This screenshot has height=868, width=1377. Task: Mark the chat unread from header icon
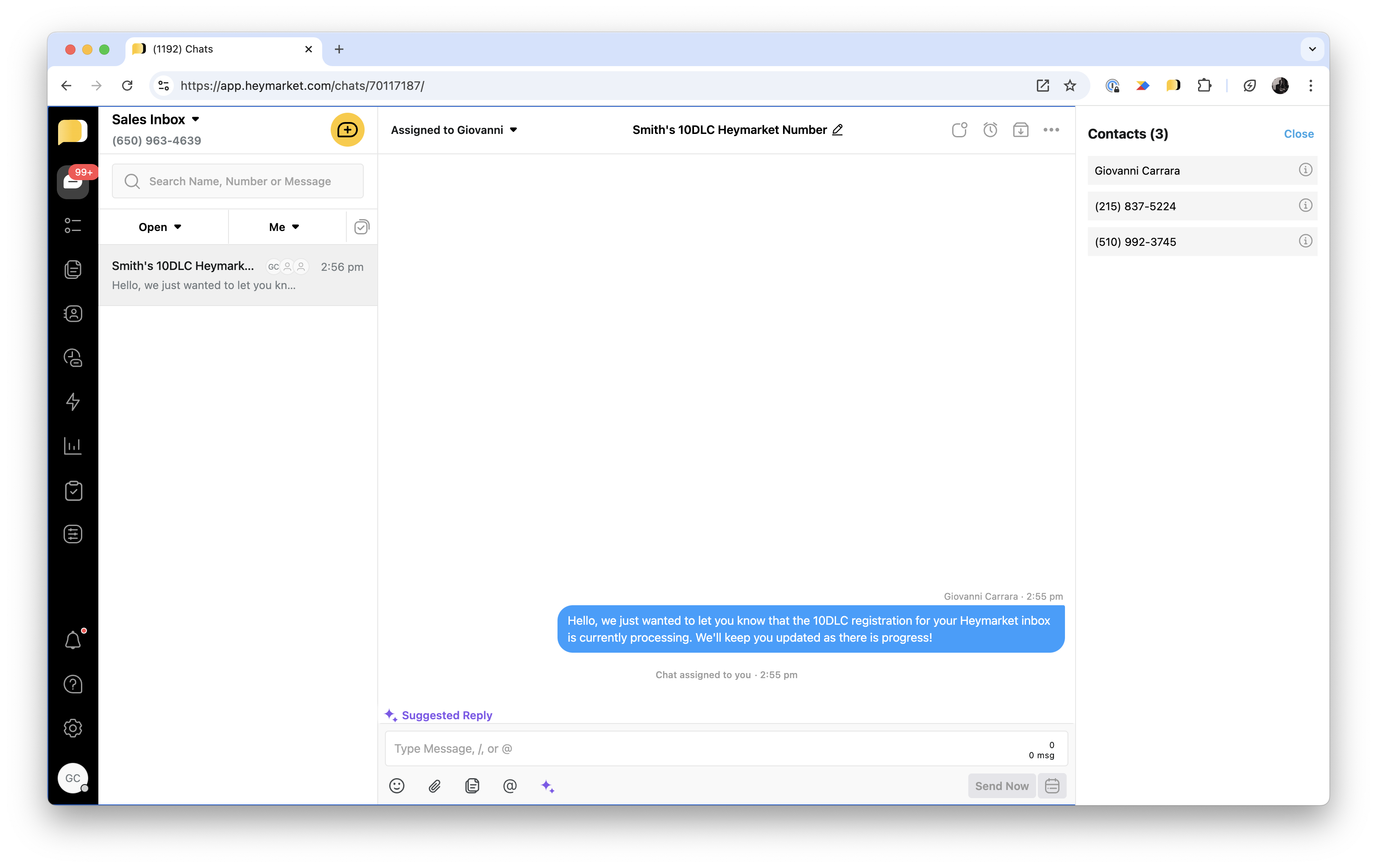tap(959, 130)
